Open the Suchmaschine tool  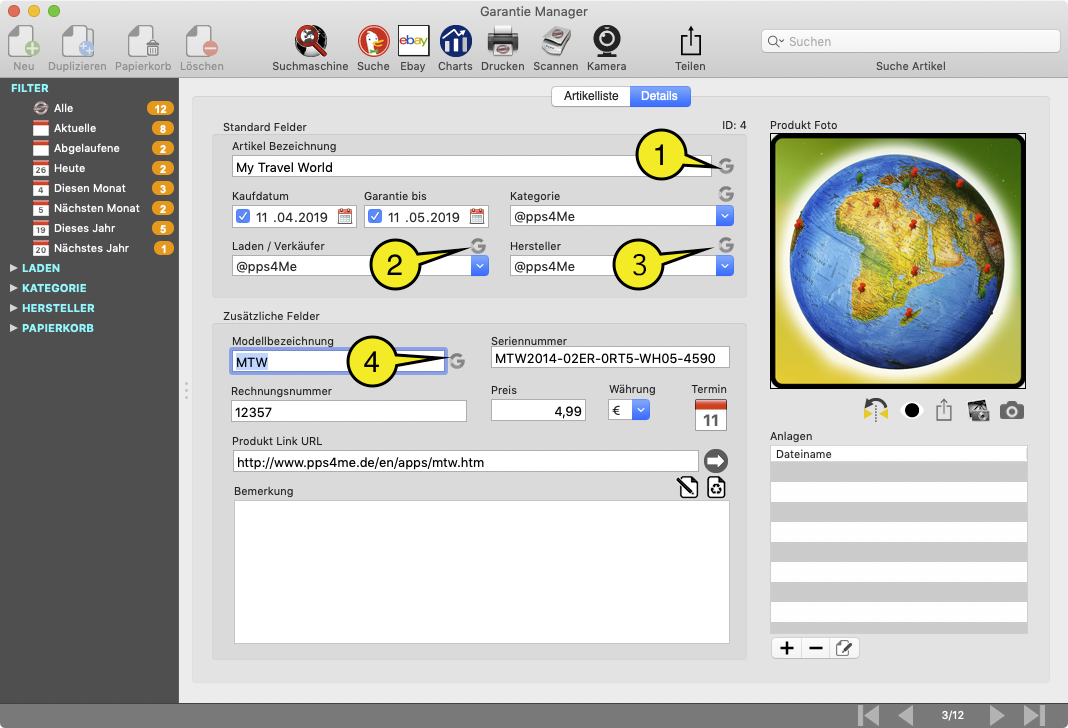coord(311,42)
